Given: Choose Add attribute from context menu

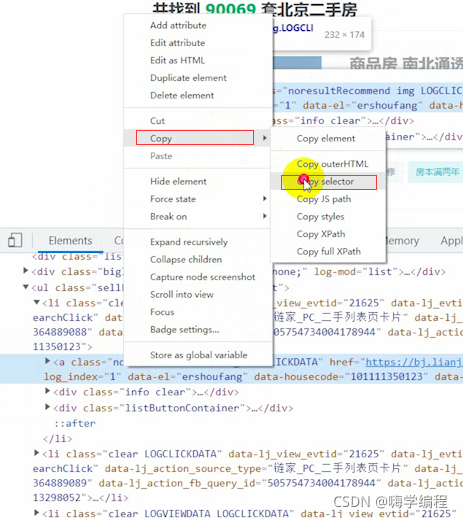Looking at the screenshot, I should pos(178,25).
